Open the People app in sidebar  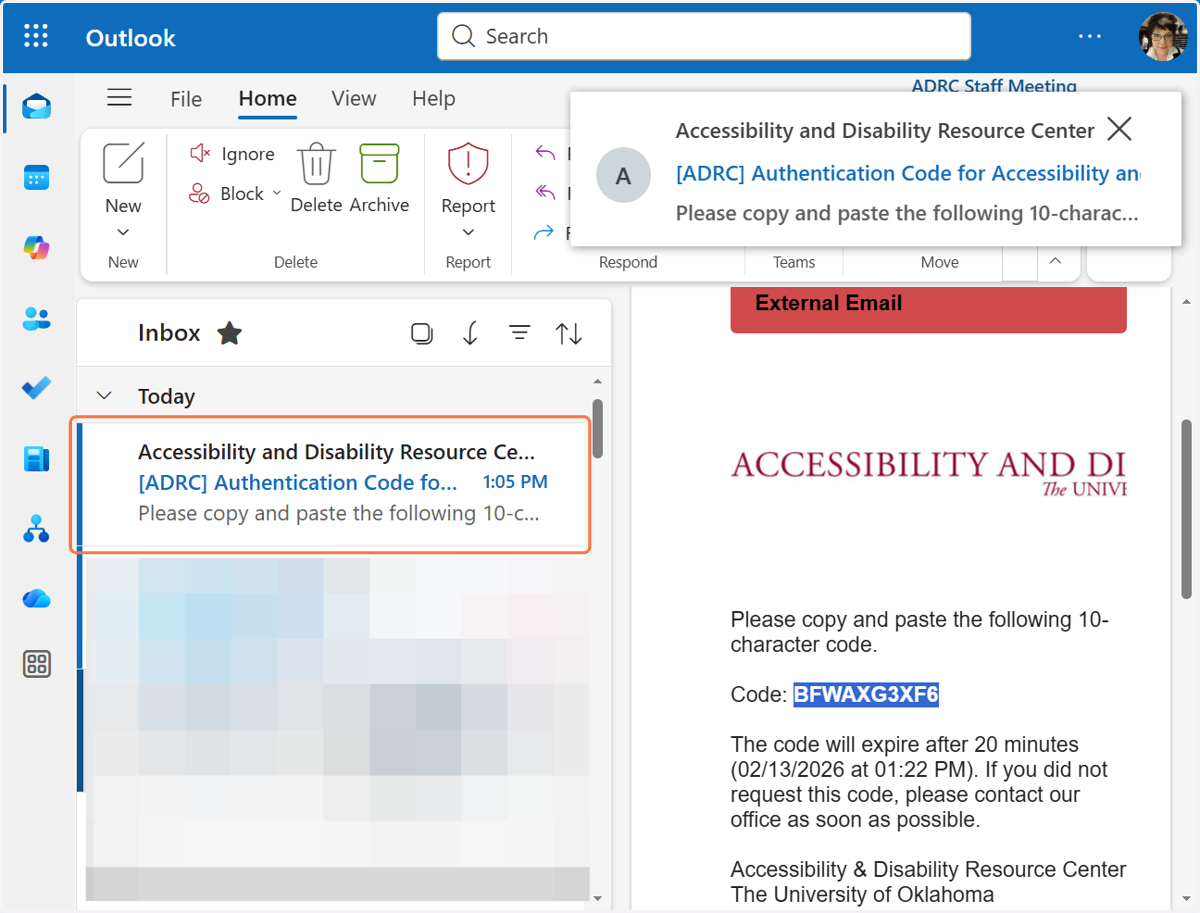tap(37, 319)
